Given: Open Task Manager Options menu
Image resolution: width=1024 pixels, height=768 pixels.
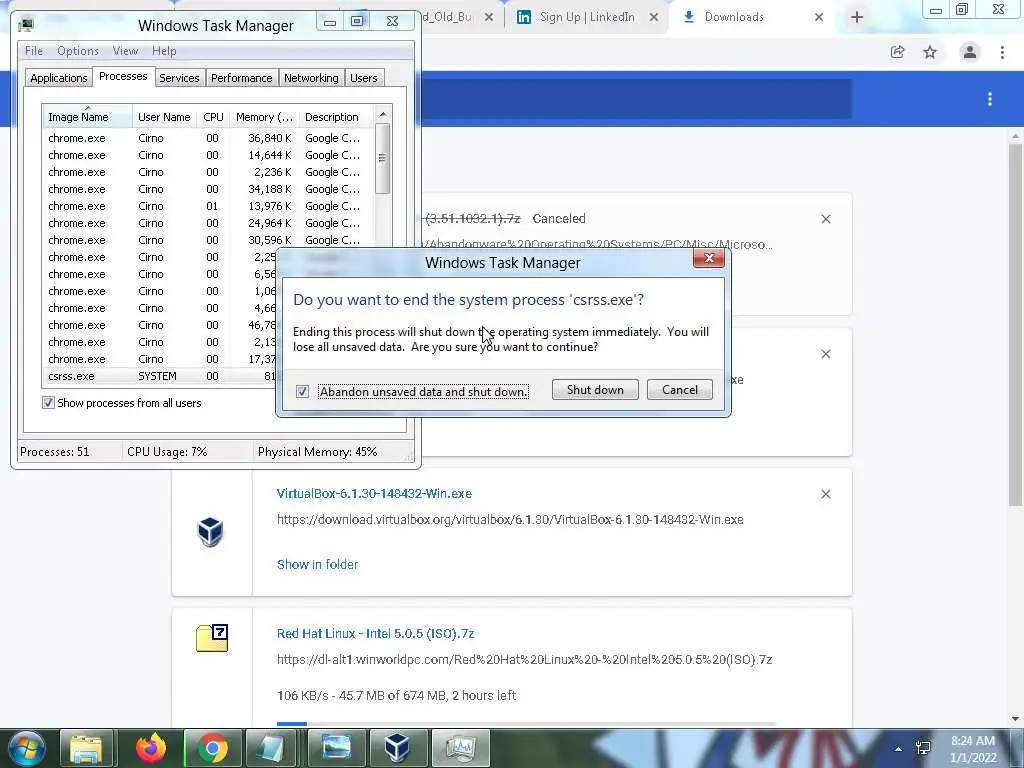Looking at the screenshot, I should pyautogui.click(x=78, y=51).
